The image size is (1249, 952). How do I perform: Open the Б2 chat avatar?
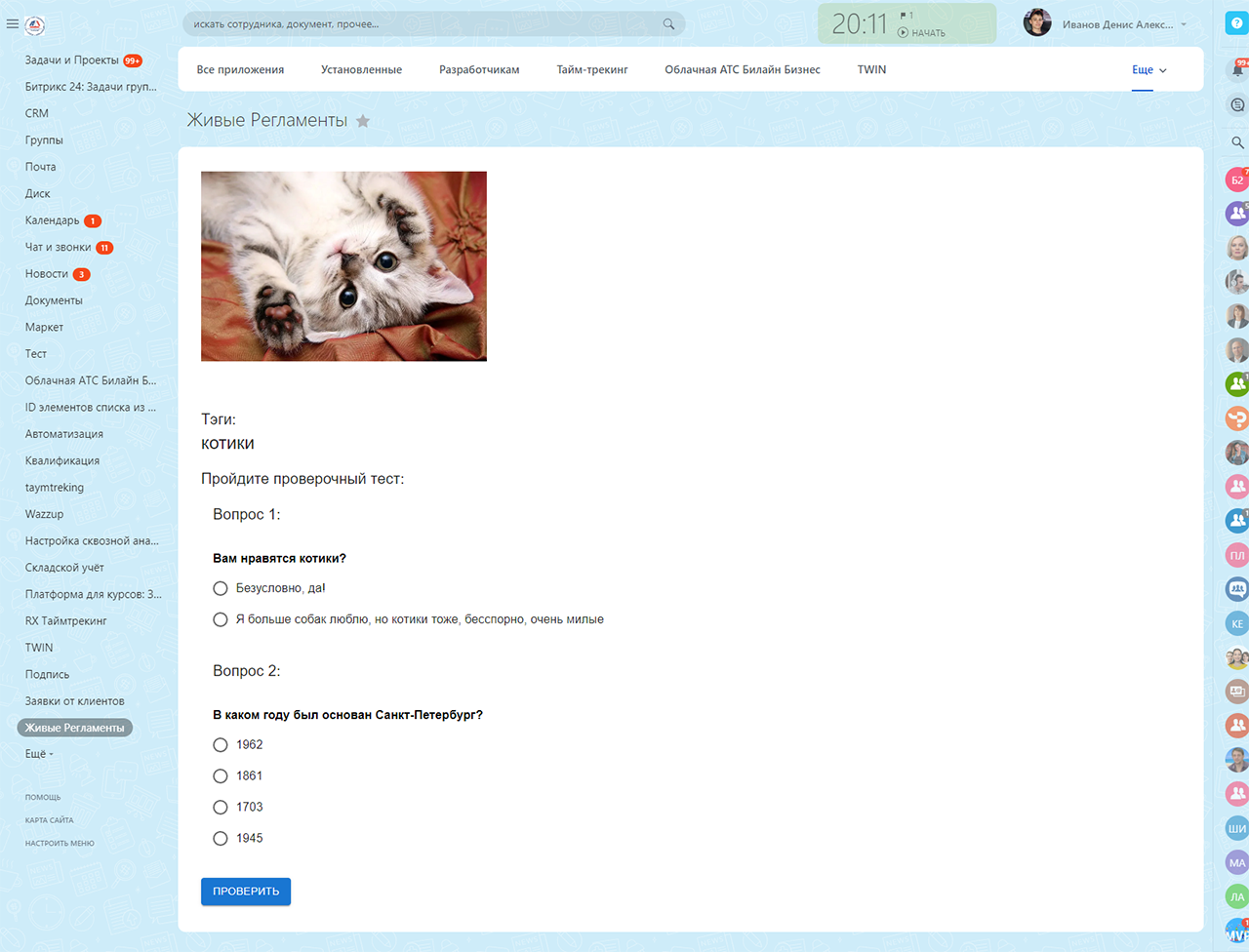click(x=1237, y=179)
